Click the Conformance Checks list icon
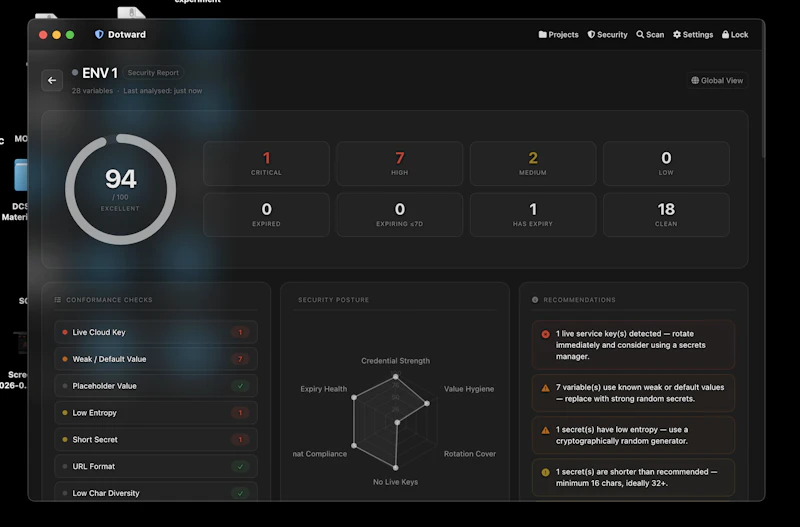This screenshot has width=800, height=527. pos(58,300)
